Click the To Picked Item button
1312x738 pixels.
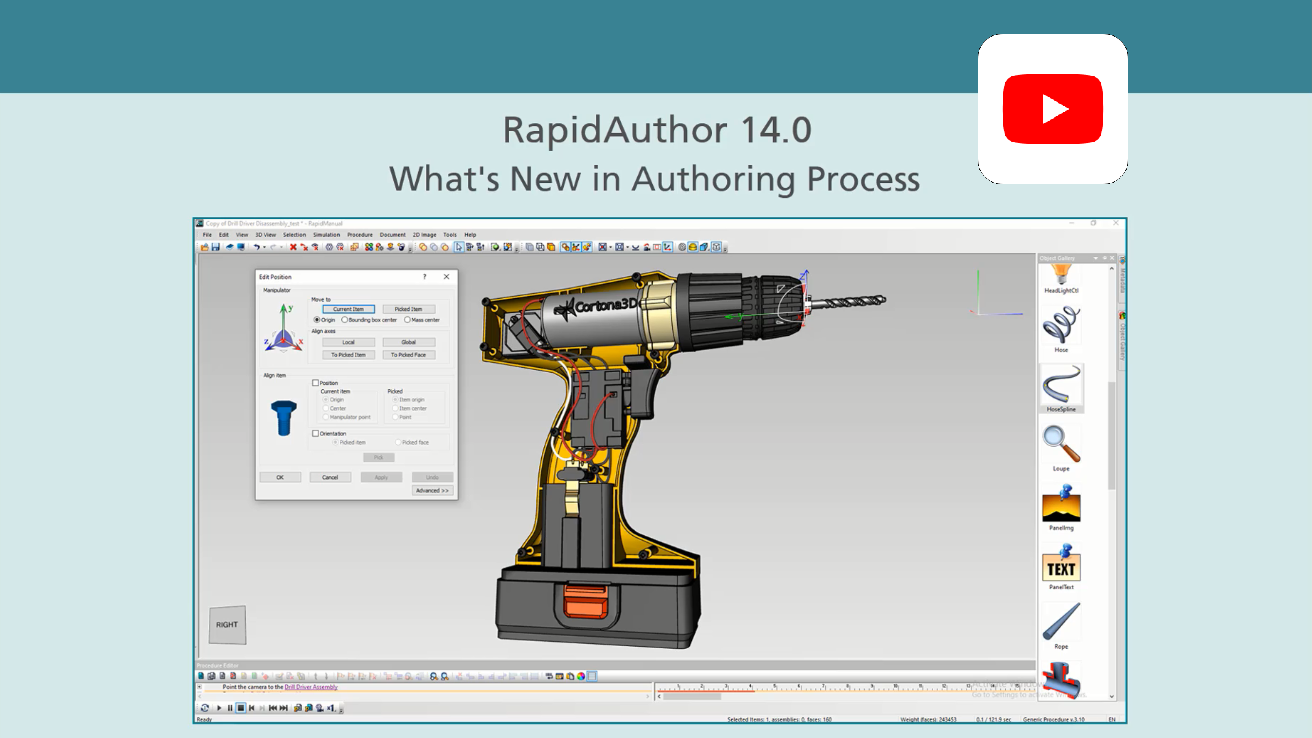[349, 355]
